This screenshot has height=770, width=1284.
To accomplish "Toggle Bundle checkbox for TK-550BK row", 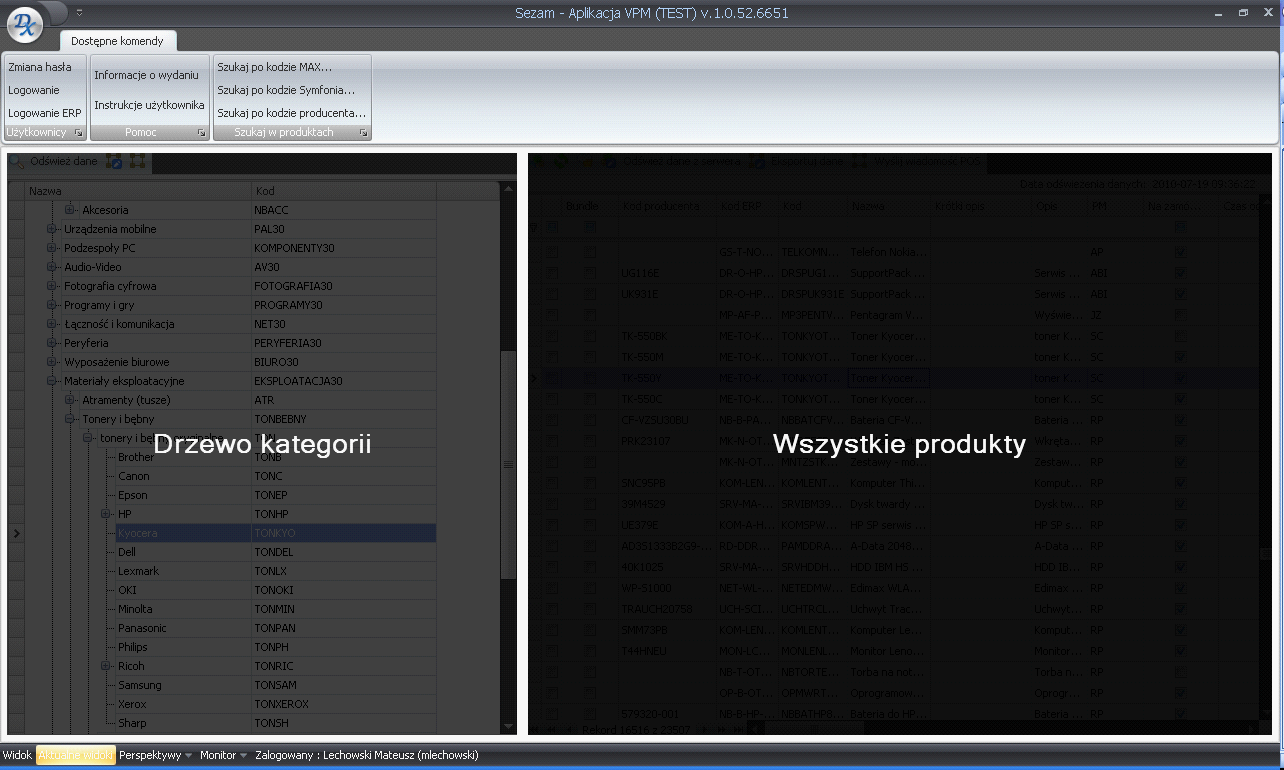I will [590, 336].
